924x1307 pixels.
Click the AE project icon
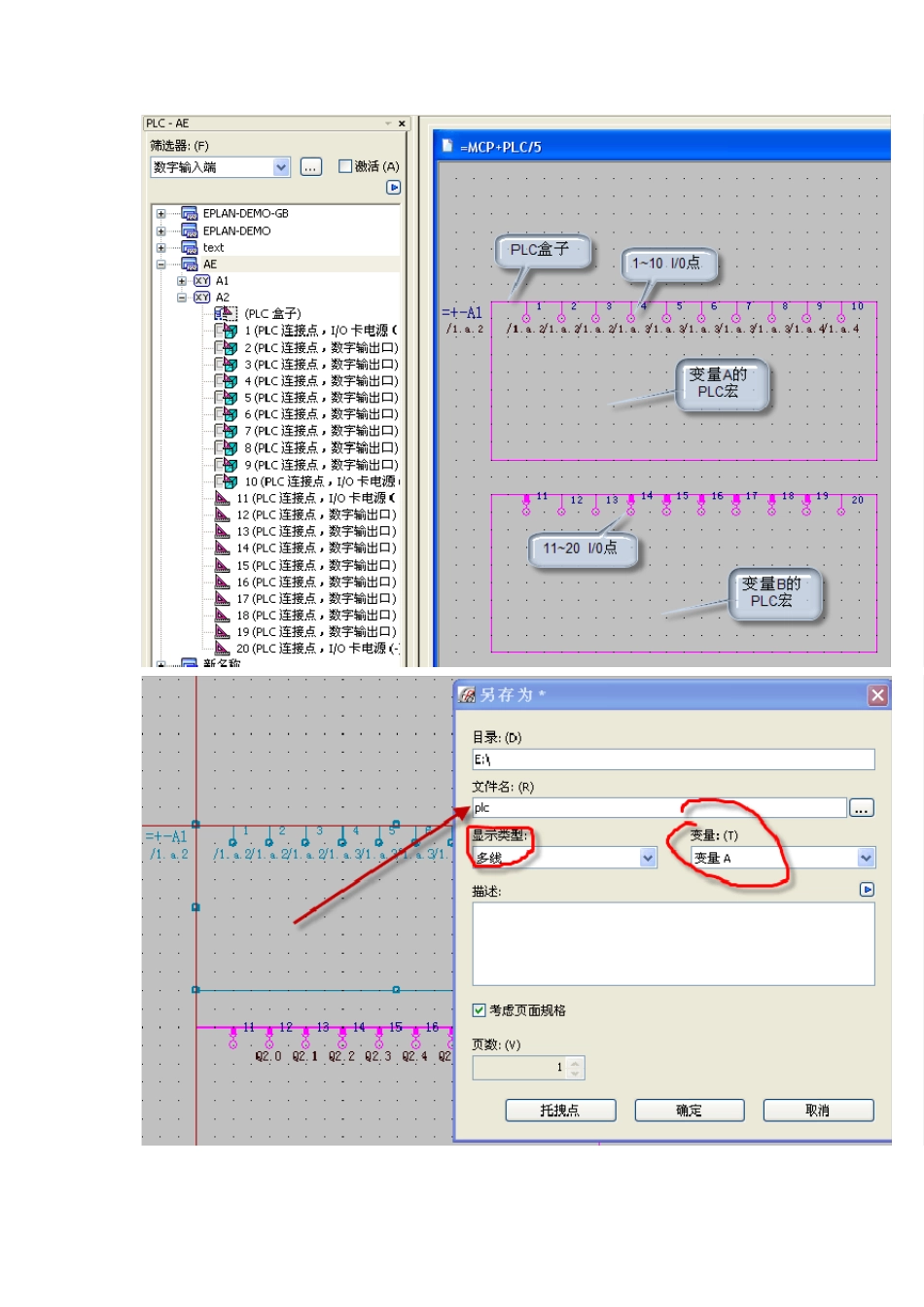[x=190, y=264]
